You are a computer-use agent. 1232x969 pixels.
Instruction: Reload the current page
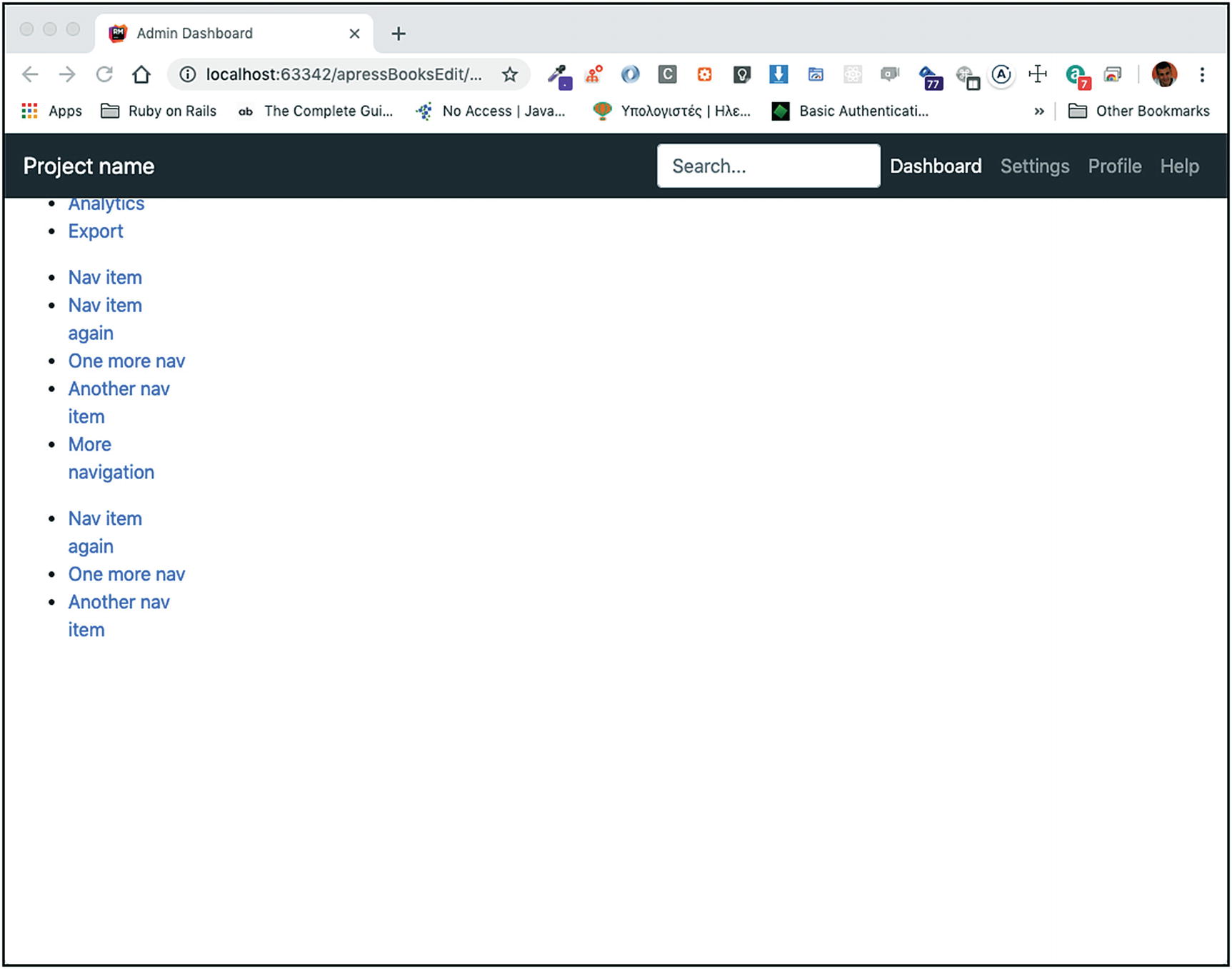click(x=104, y=74)
